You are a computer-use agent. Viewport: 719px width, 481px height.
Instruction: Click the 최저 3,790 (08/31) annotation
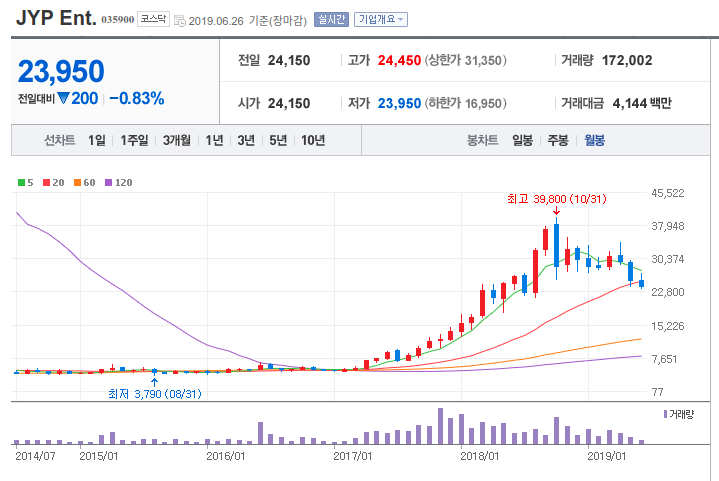click(x=155, y=394)
